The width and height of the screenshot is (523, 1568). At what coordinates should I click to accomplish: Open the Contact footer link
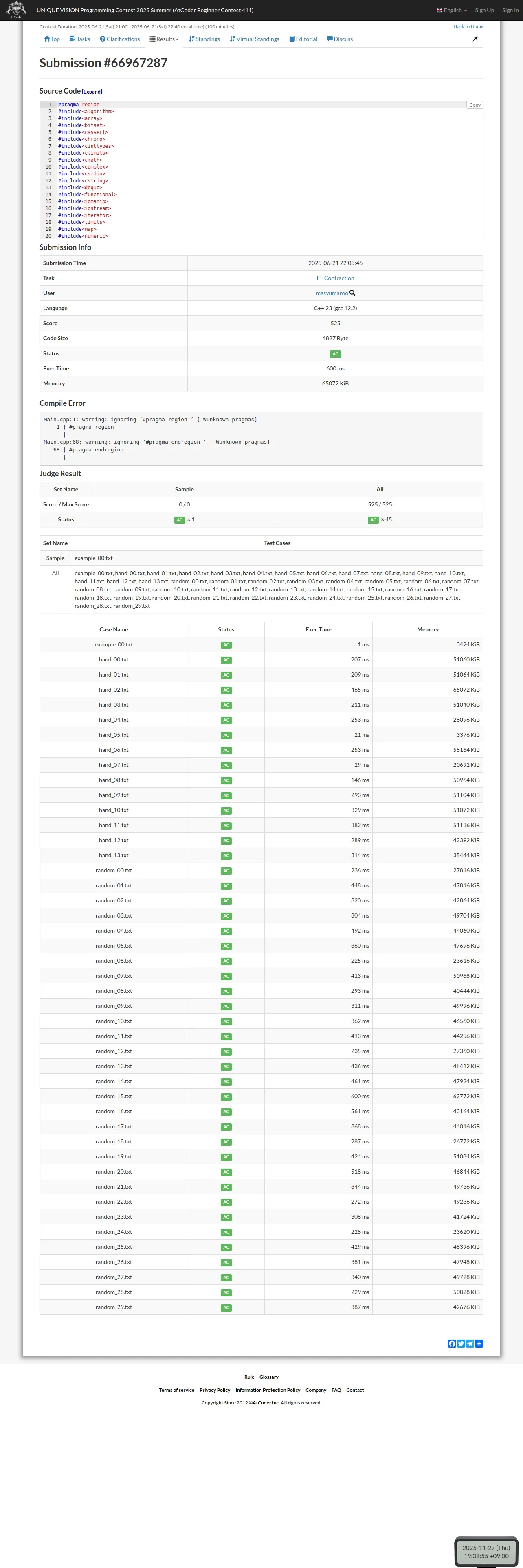pyautogui.click(x=355, y=1390)
